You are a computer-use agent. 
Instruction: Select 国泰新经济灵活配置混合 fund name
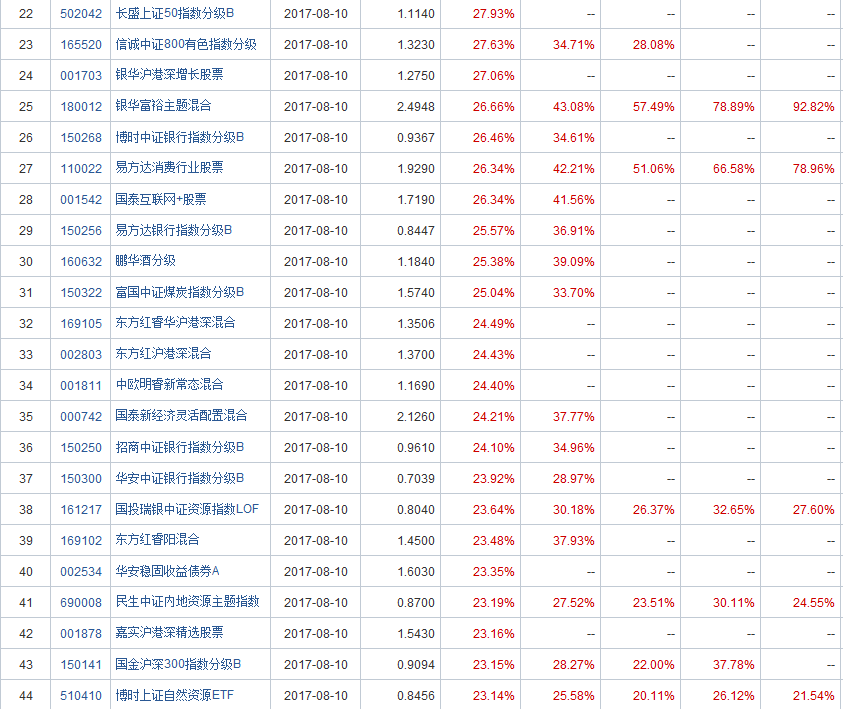(x=181, y=416)
